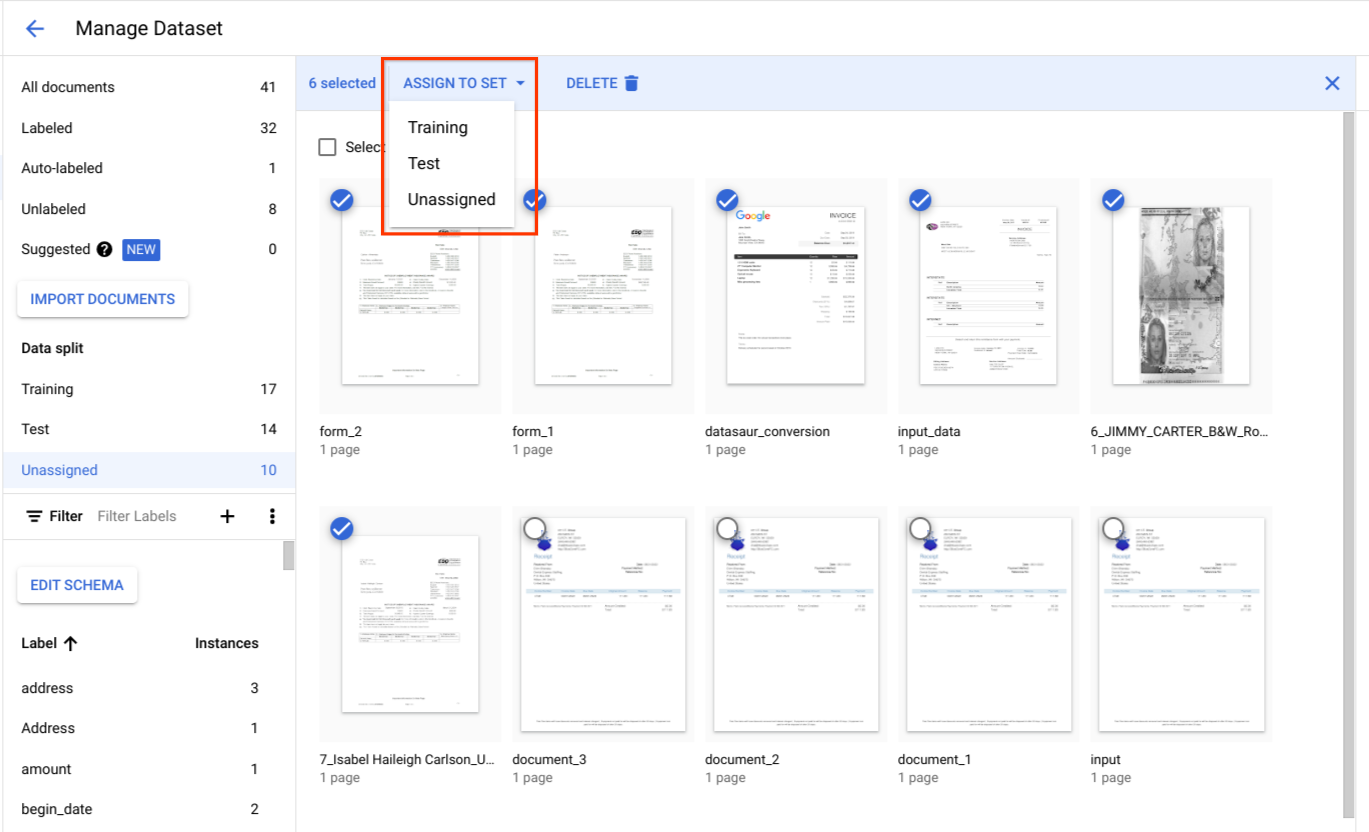This screenshot has width=1369, height=832.
Task: Click the IMPORT DOCUMENTS button
Action: (x=102, y=299)
